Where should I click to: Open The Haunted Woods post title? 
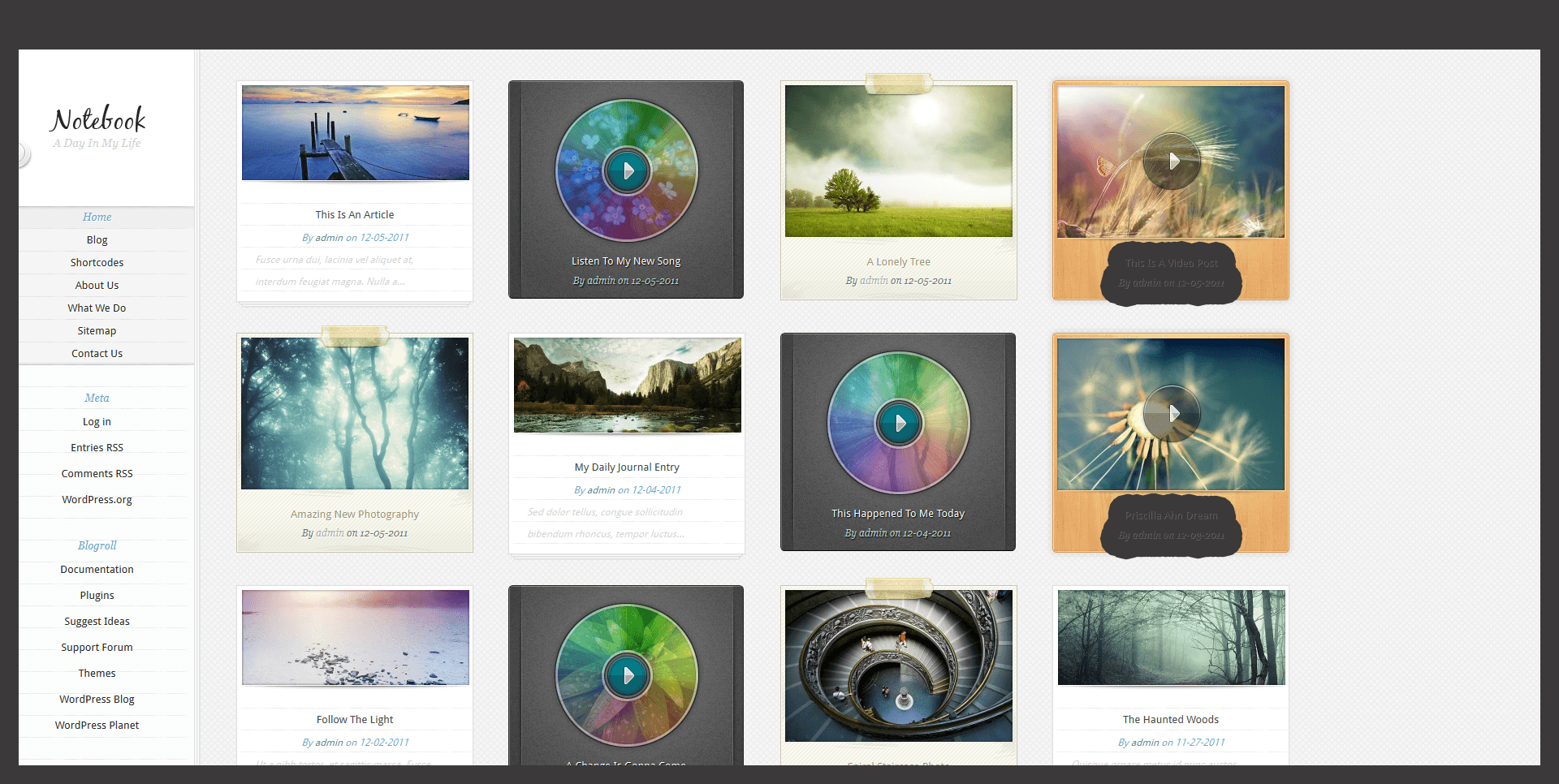click(x=1171, y=719)
